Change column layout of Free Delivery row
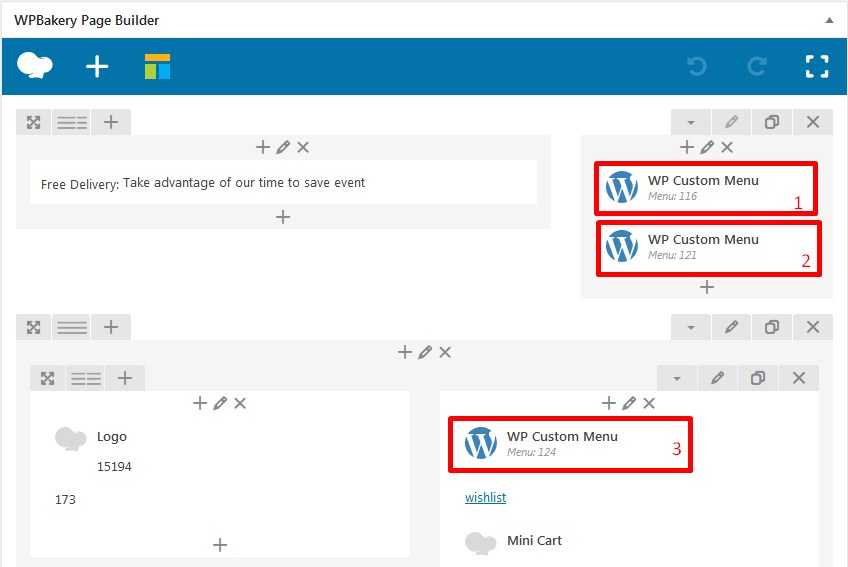This screenshot has height=567, width=848. pos(72,122)
